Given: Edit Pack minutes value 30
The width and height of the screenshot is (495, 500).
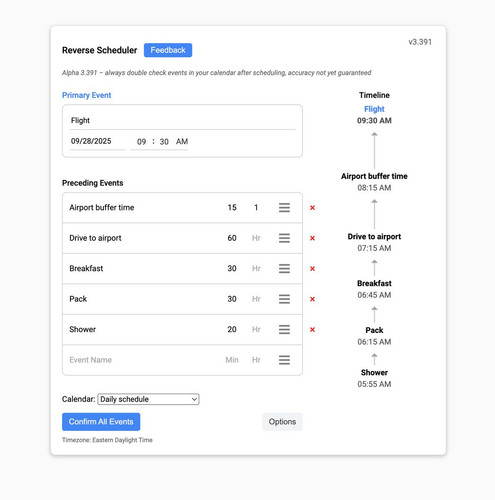Looking at the screenshot, I should [x=232, y=299].
